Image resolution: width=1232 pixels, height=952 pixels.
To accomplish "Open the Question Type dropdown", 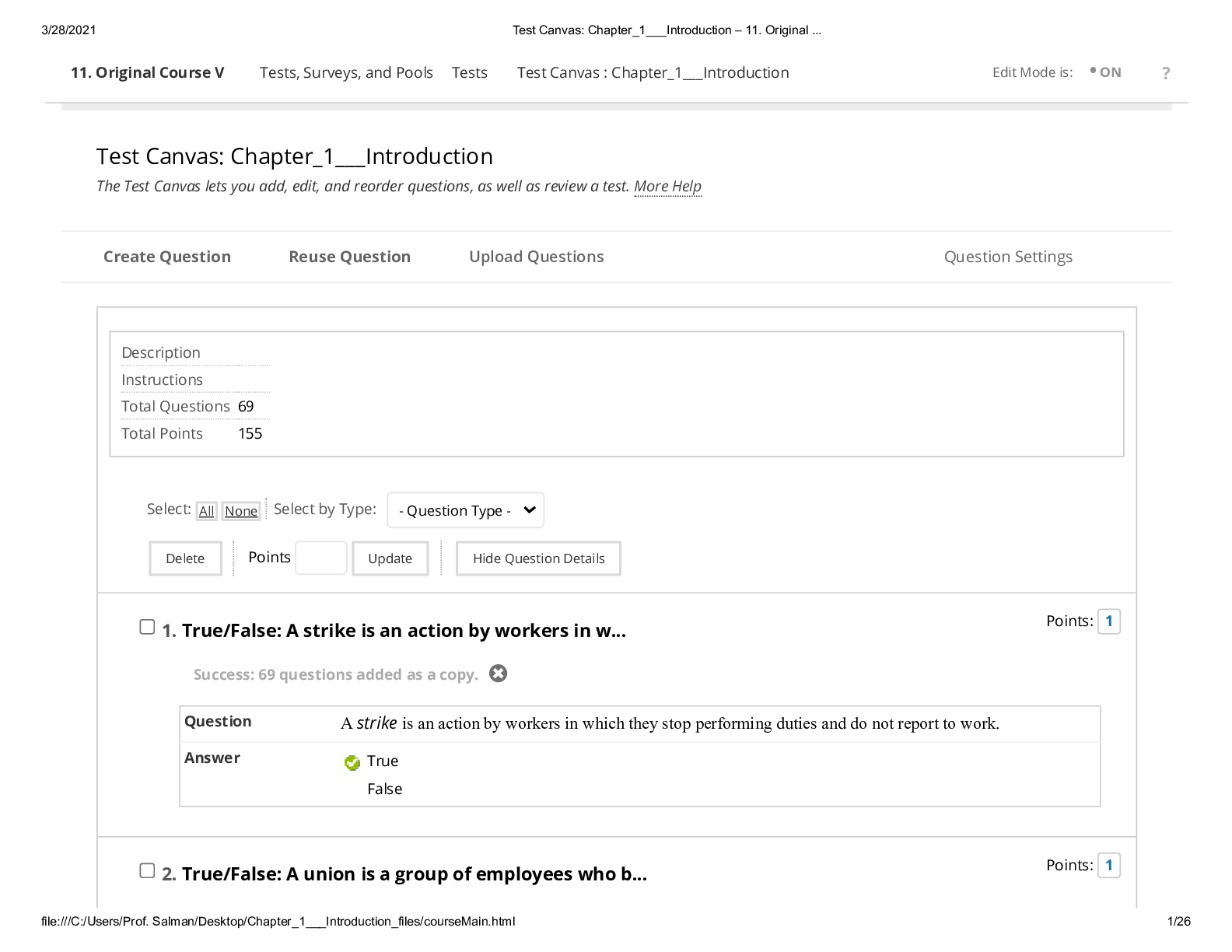I will point(465,510).
